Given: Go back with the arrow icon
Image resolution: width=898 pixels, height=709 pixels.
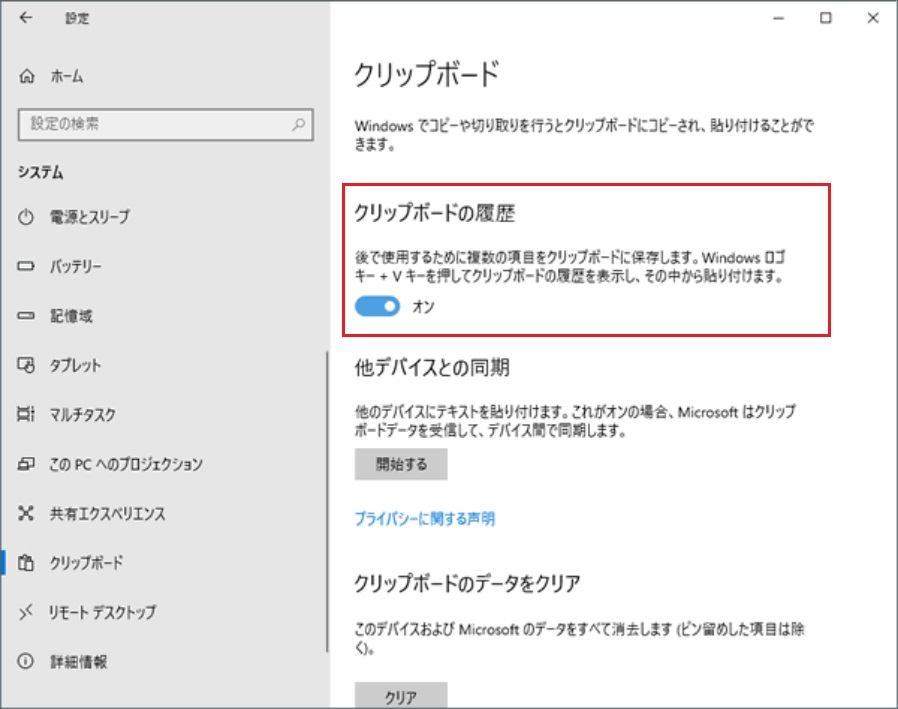Looking at the screenshot, I should coord(25,18).
